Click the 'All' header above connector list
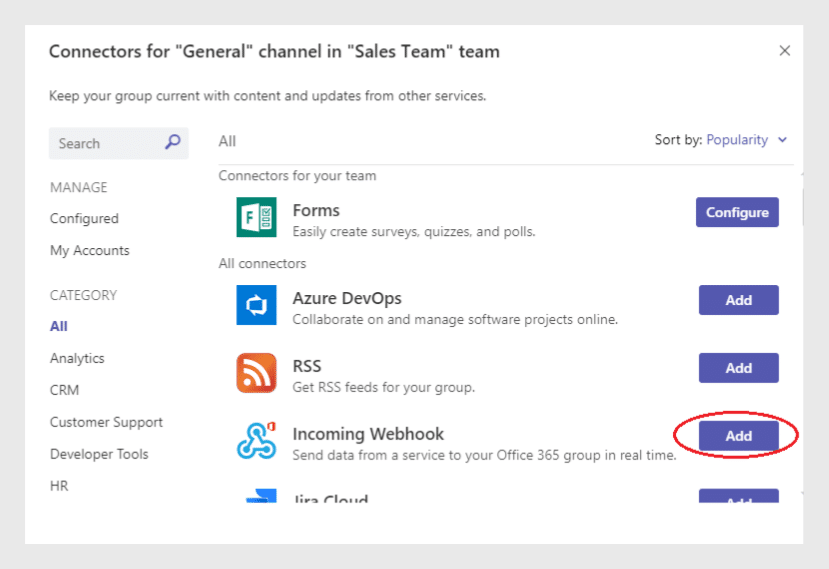 point(227,141)
